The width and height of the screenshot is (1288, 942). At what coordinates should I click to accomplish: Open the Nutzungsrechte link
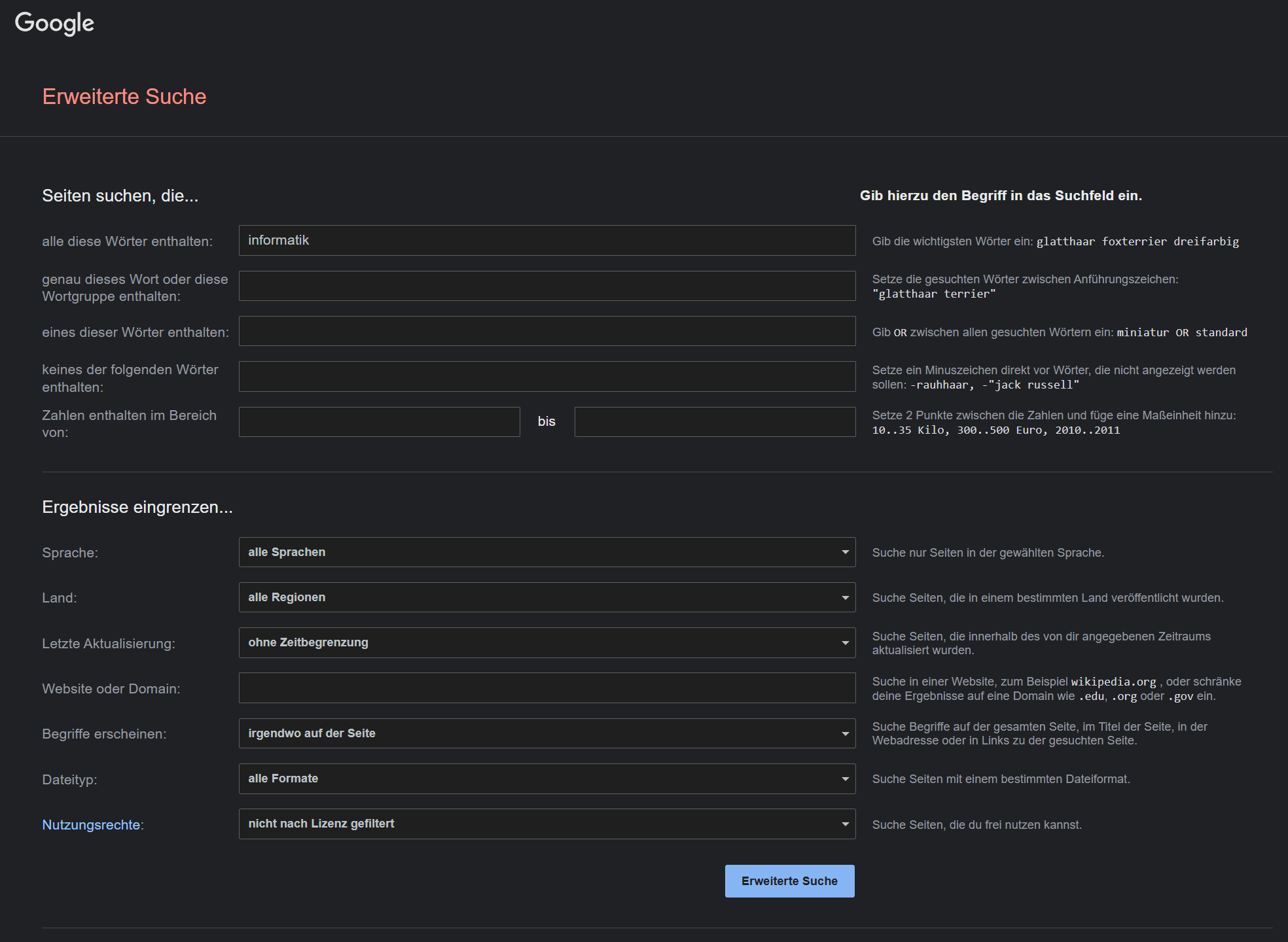91,825
